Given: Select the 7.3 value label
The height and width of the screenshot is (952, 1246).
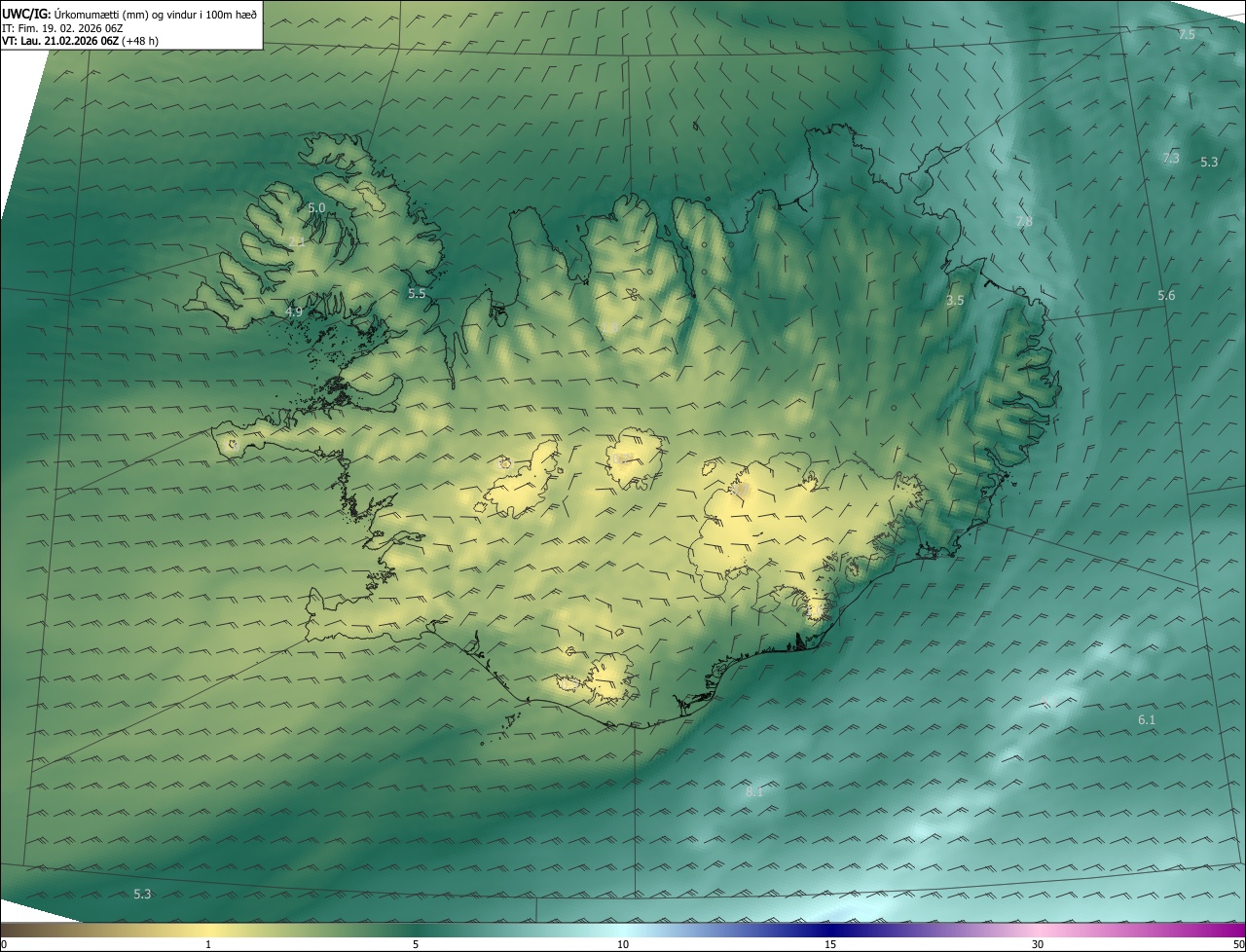Looking at the screenshot, I should (1171, 158).
